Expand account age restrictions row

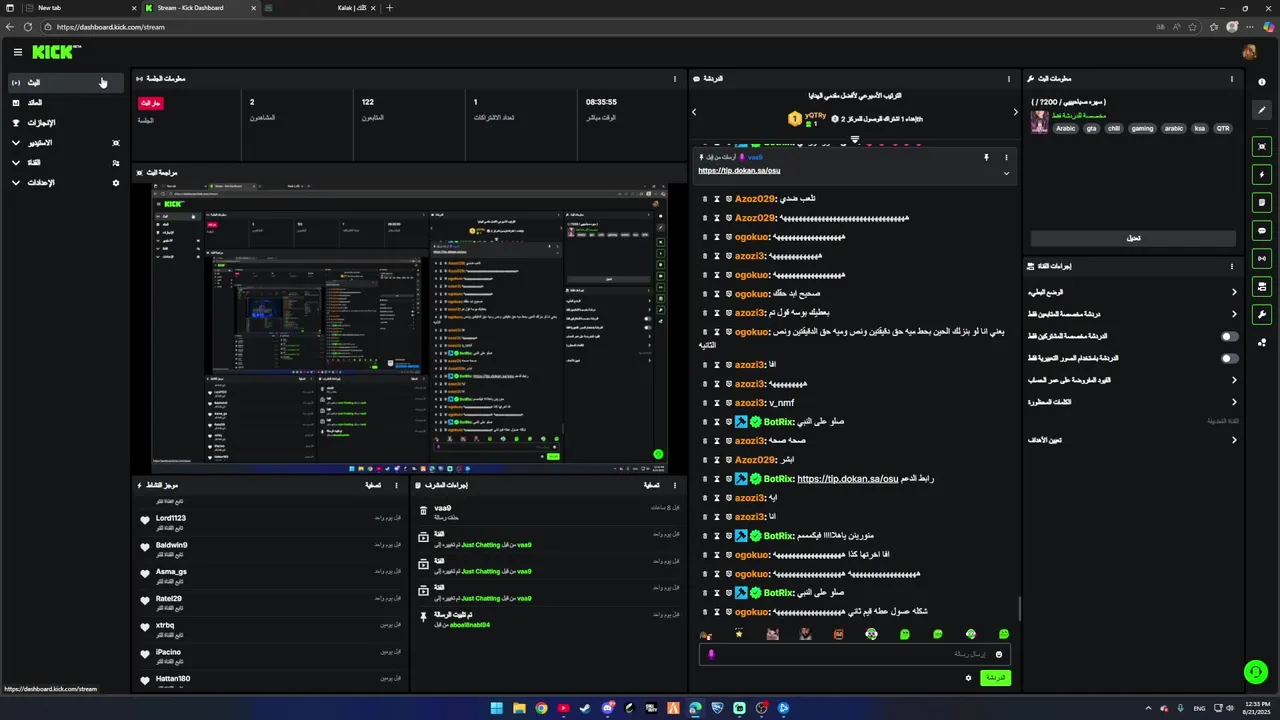click(1133, 380)
